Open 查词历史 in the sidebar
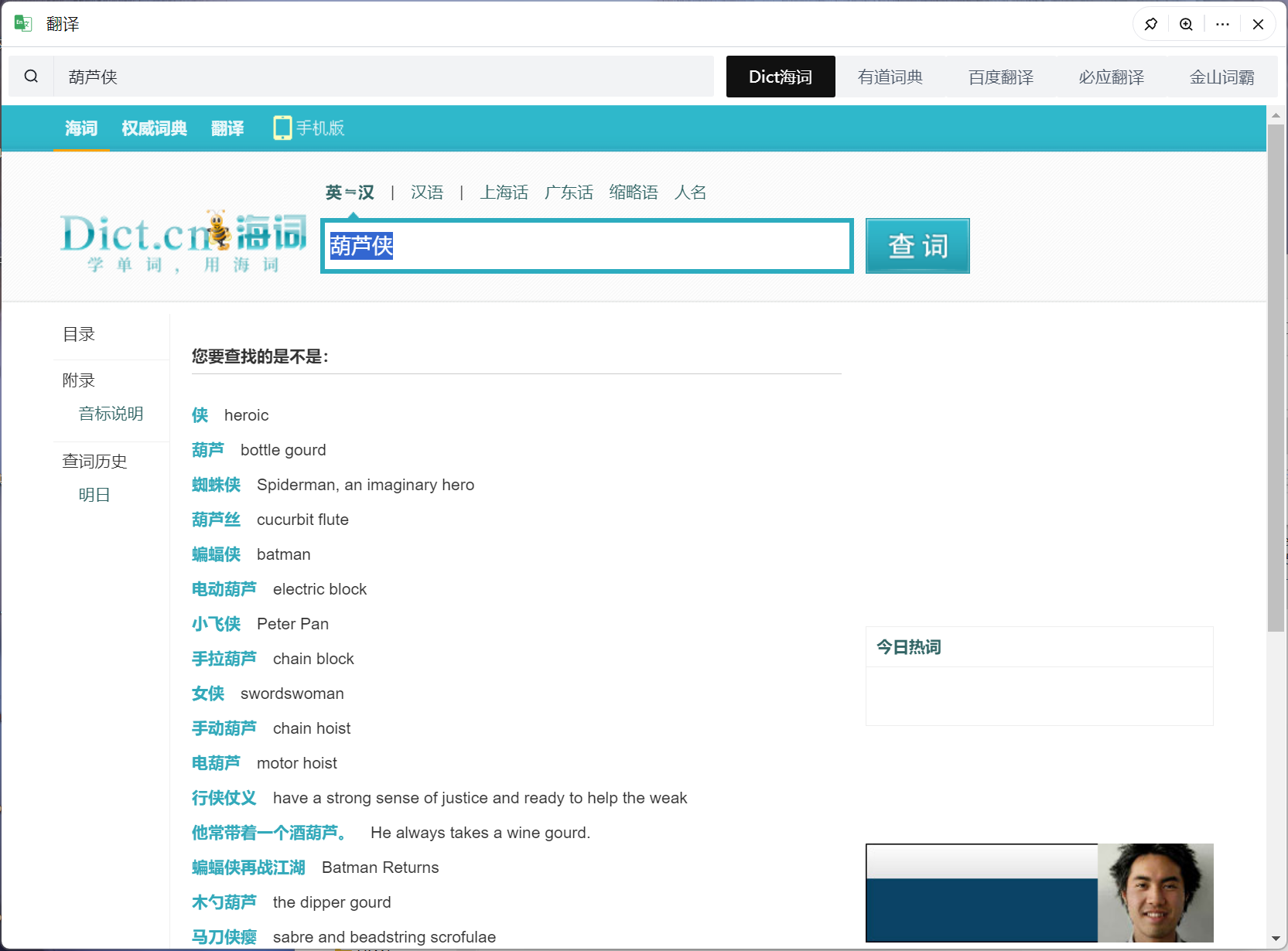This screenshot has width=1288, height=951. 94,461
